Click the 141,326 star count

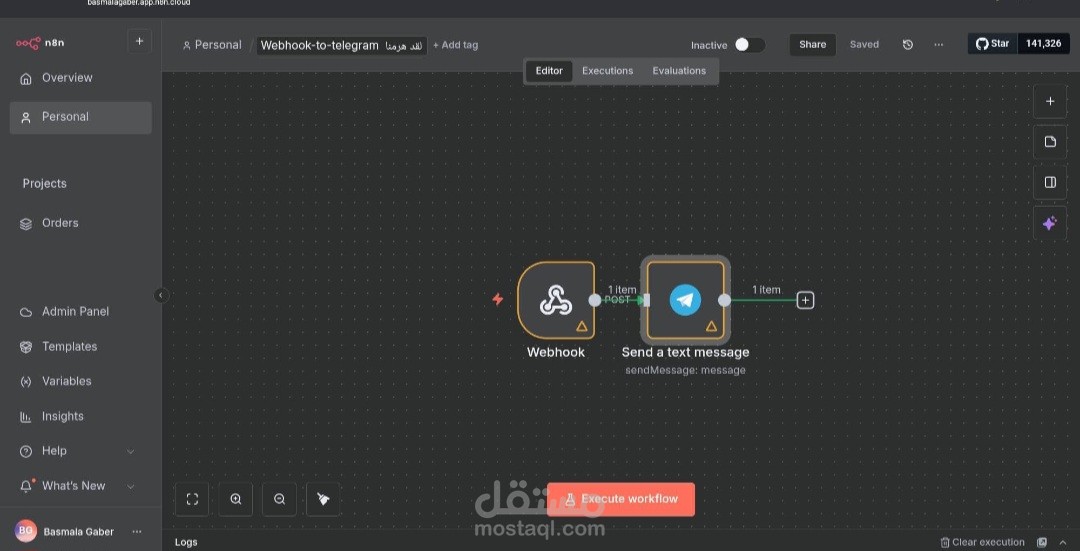click(1043, 43)
